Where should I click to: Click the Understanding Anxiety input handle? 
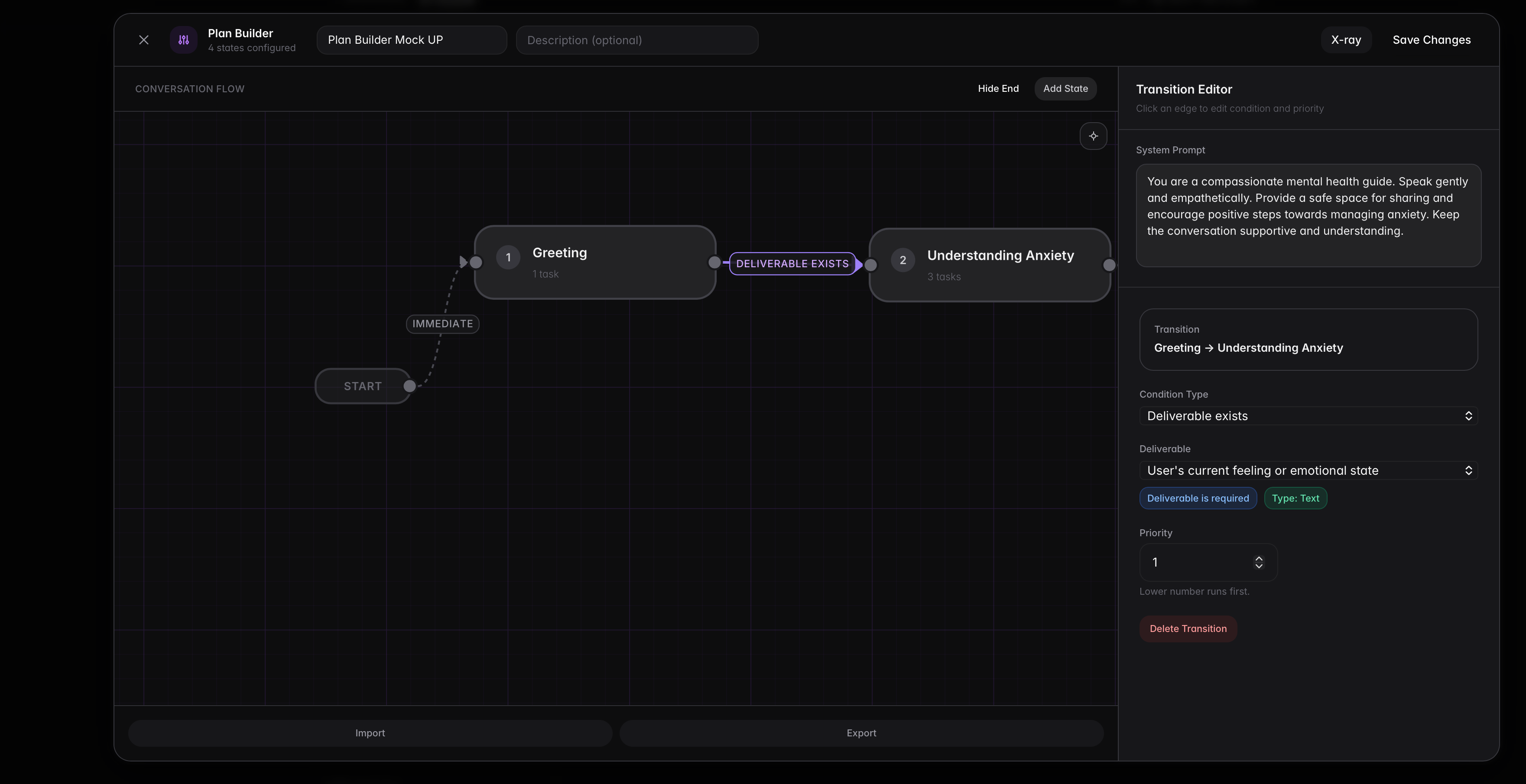[x=870, y=265]
